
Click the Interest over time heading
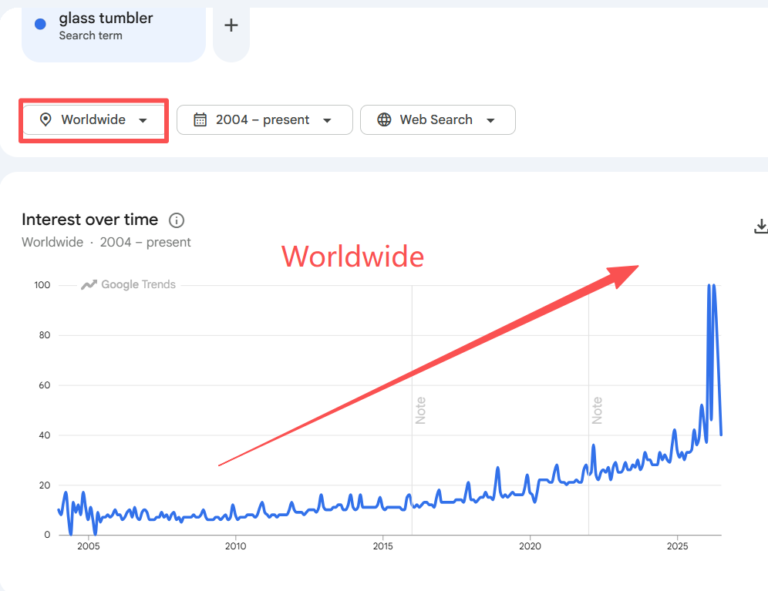[x=90, y=219]
